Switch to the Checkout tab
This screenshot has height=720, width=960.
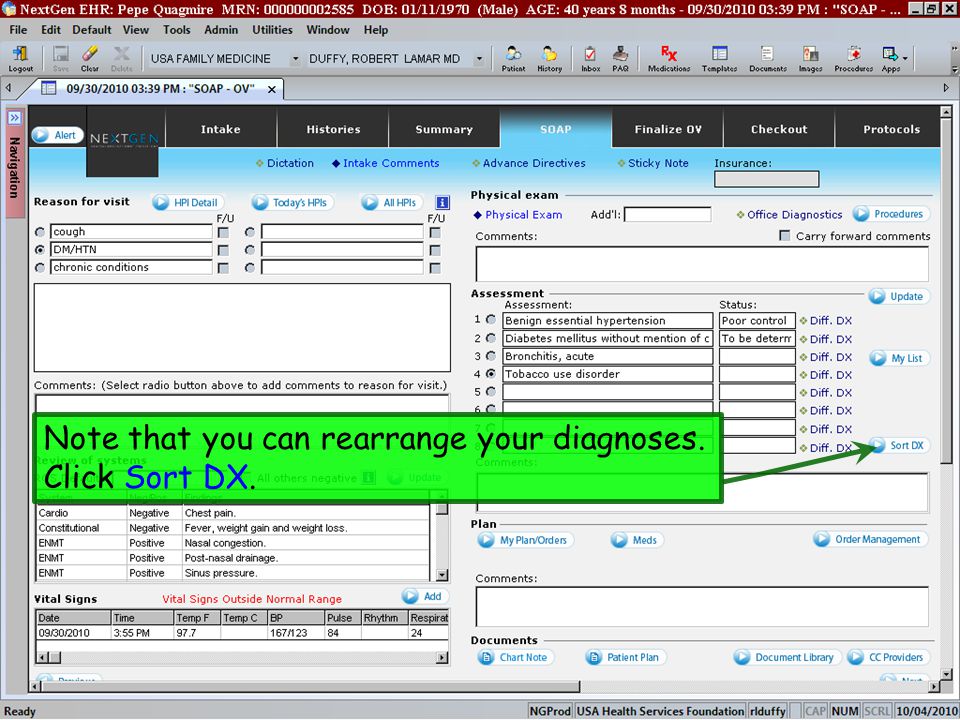click(779, 129)
